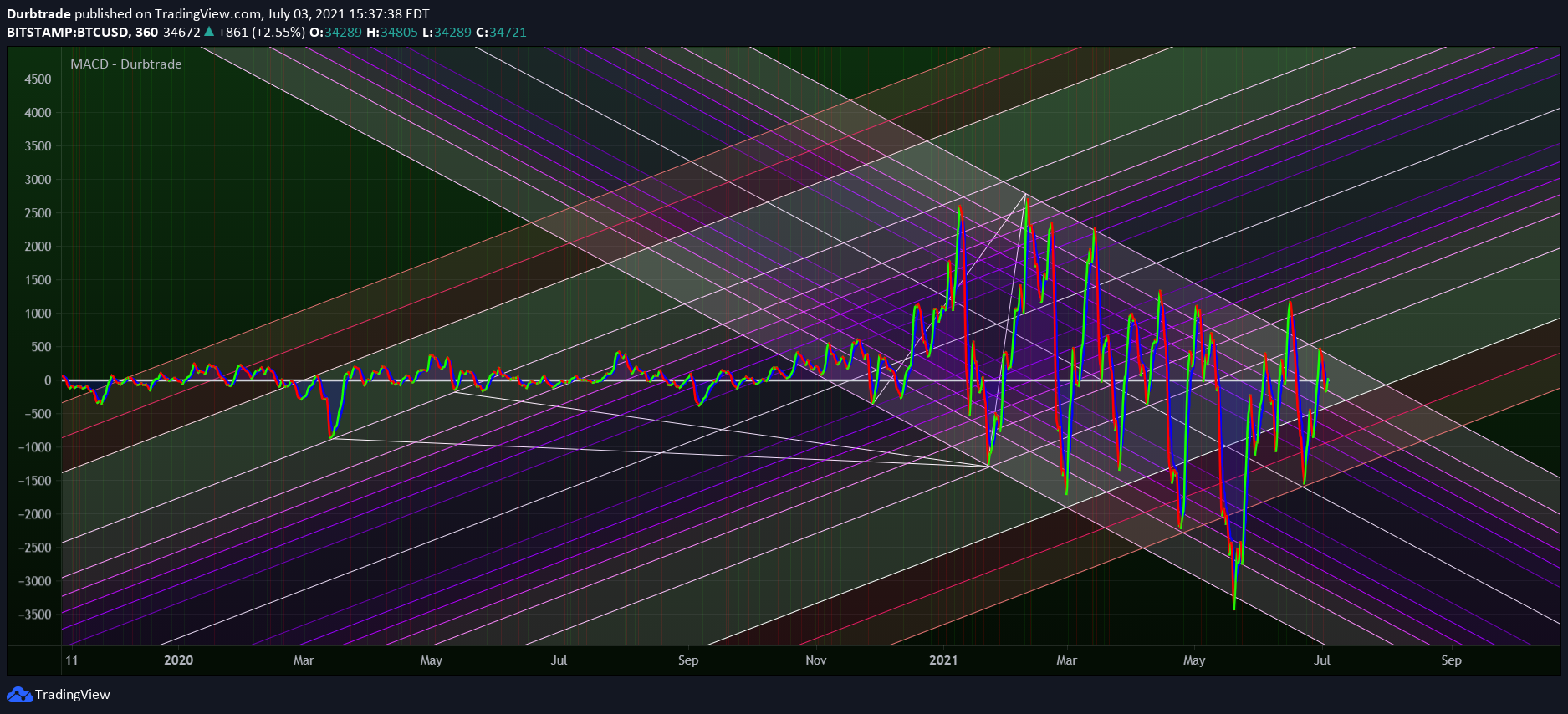
Task: Click the close value 'C:34721'
Action: coord(501,32)
